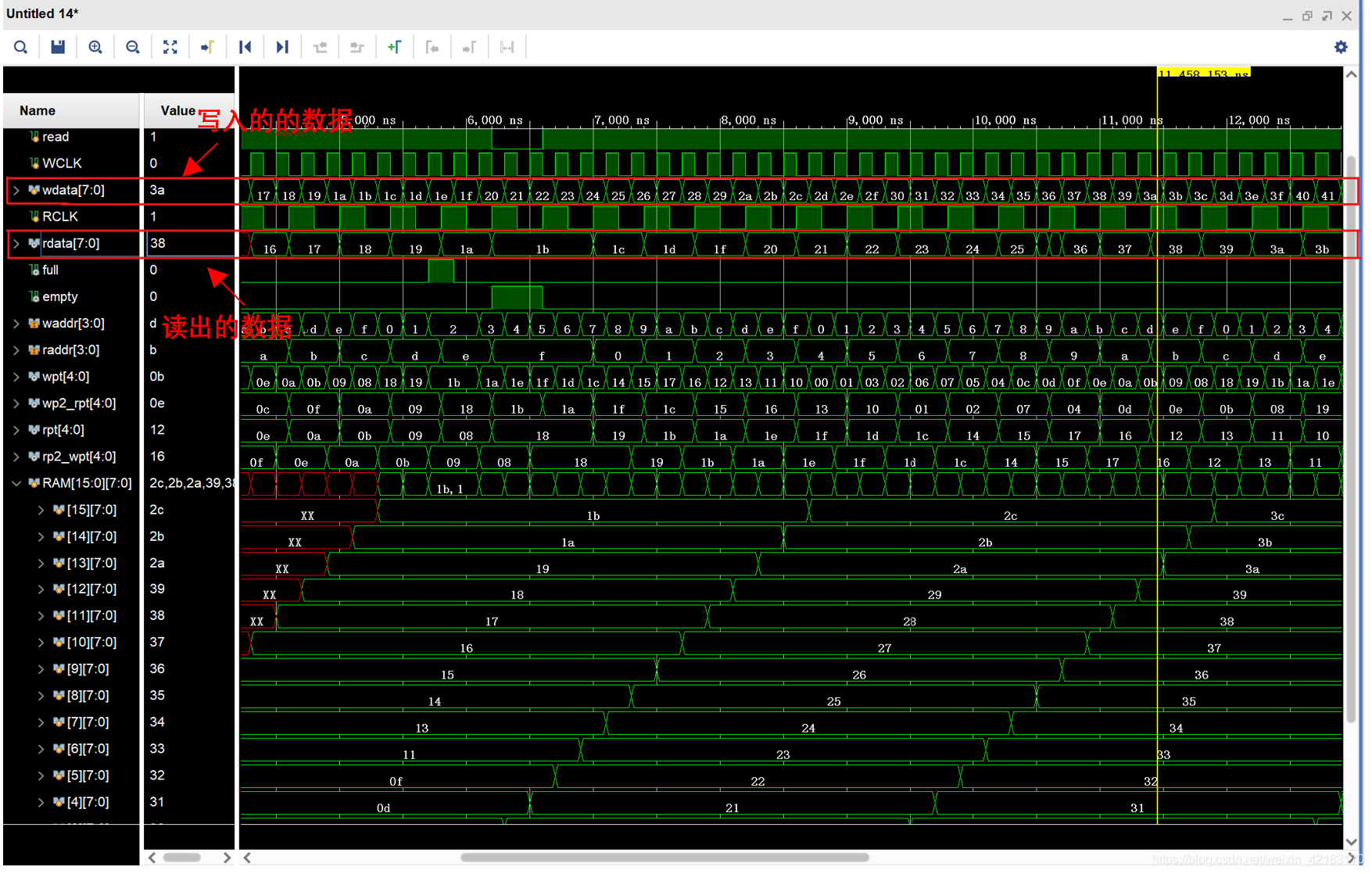Image resolution: width=1372 pixels, height=874 pixels.
Task: Expand RAM entry [5][7:0]
Action: pyautogui.click(x=41, y=775)
